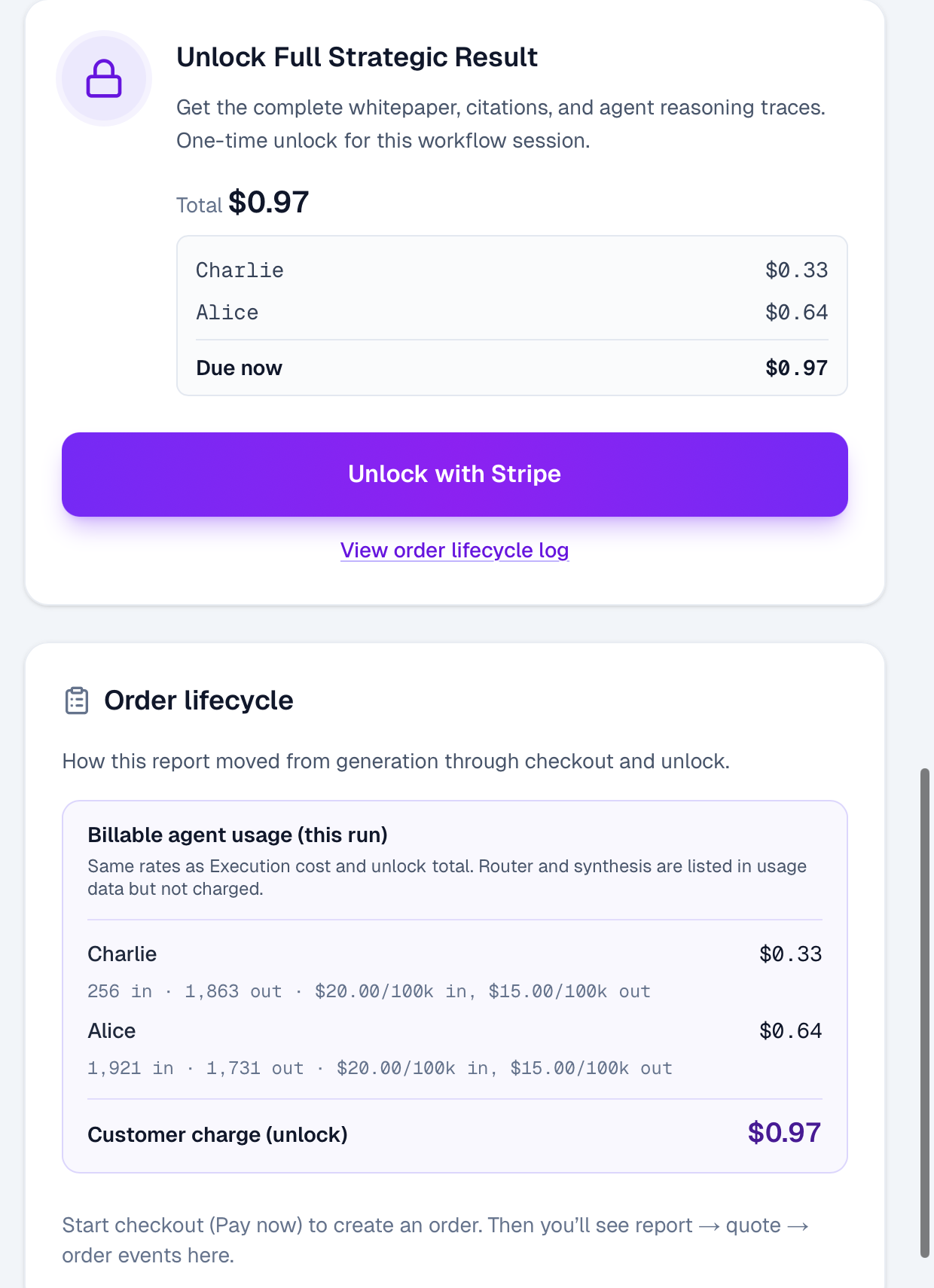Click the Order lifecycle heading
The height and width of the screenshot is (1288, 934).
click(x=199, y=700)
